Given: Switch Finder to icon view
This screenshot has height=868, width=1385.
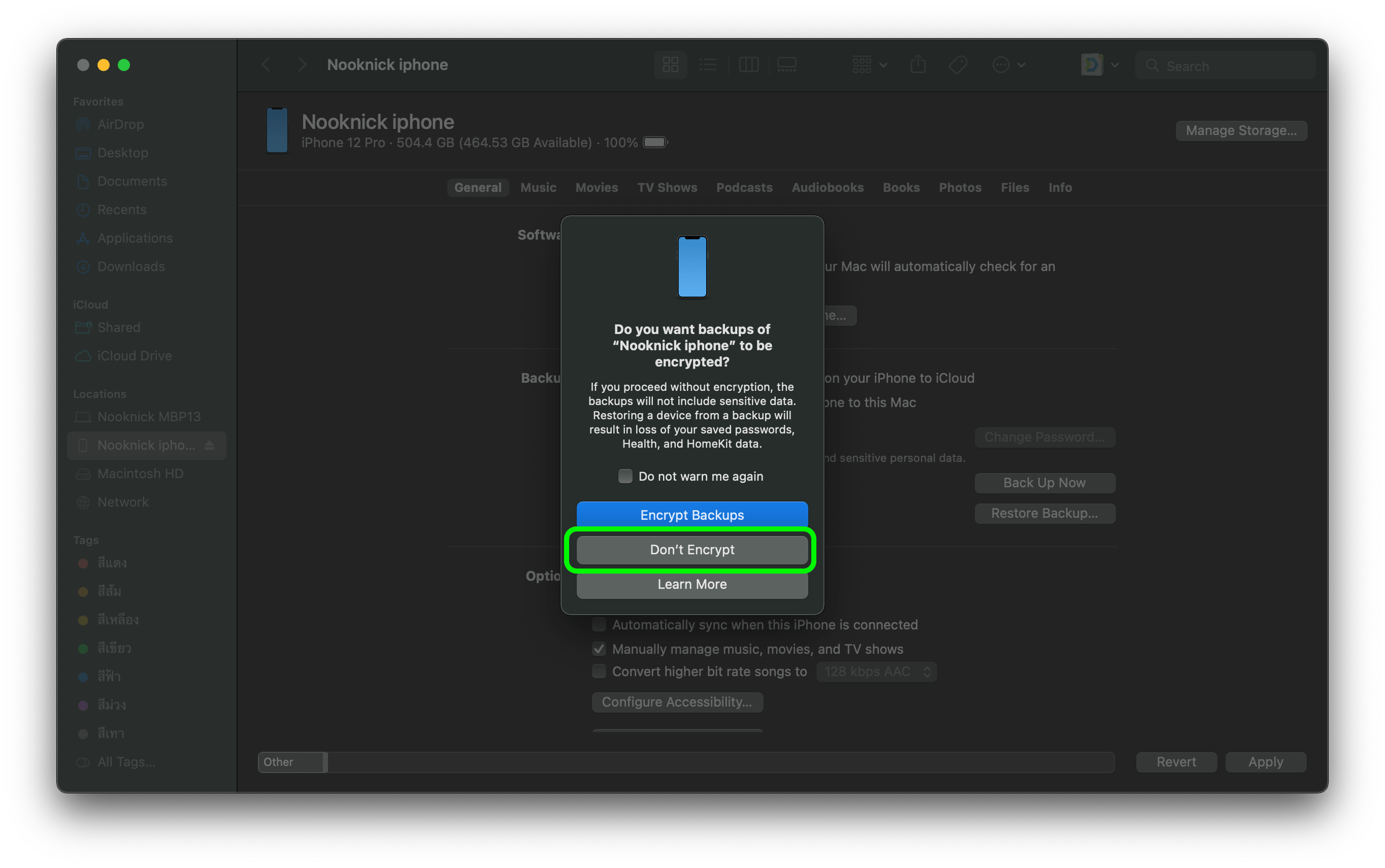Looking at the screenshot, I should [x=670, y=65].
